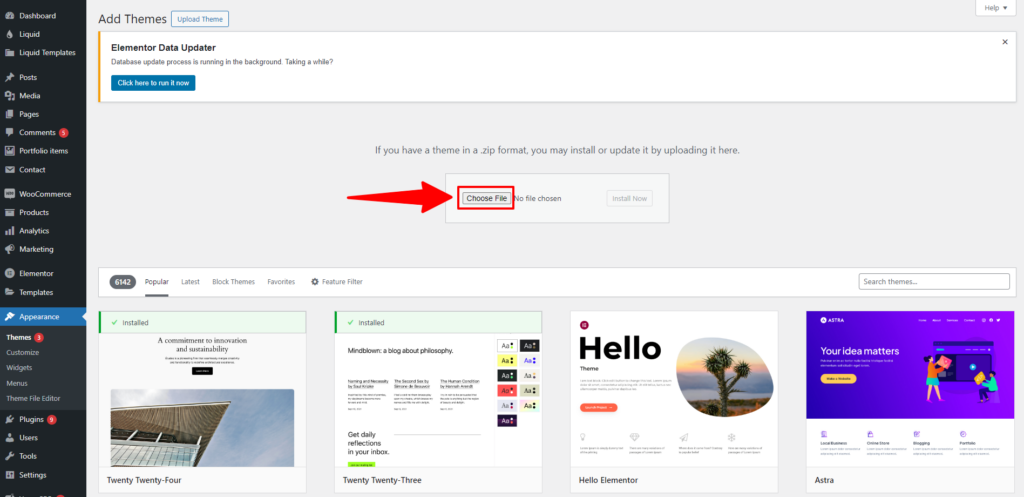Open the Plugins menu with nine updates
1024x497 pixels.
tap(43, 419)
